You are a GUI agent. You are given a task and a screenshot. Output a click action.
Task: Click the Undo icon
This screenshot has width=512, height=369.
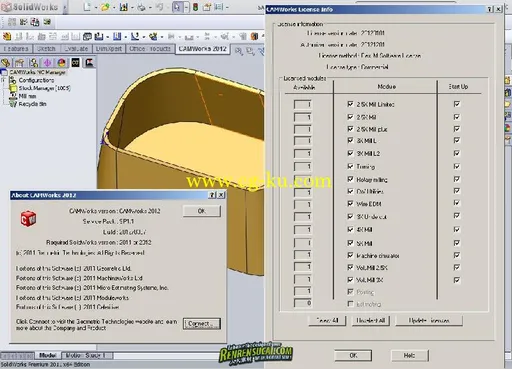160,7
